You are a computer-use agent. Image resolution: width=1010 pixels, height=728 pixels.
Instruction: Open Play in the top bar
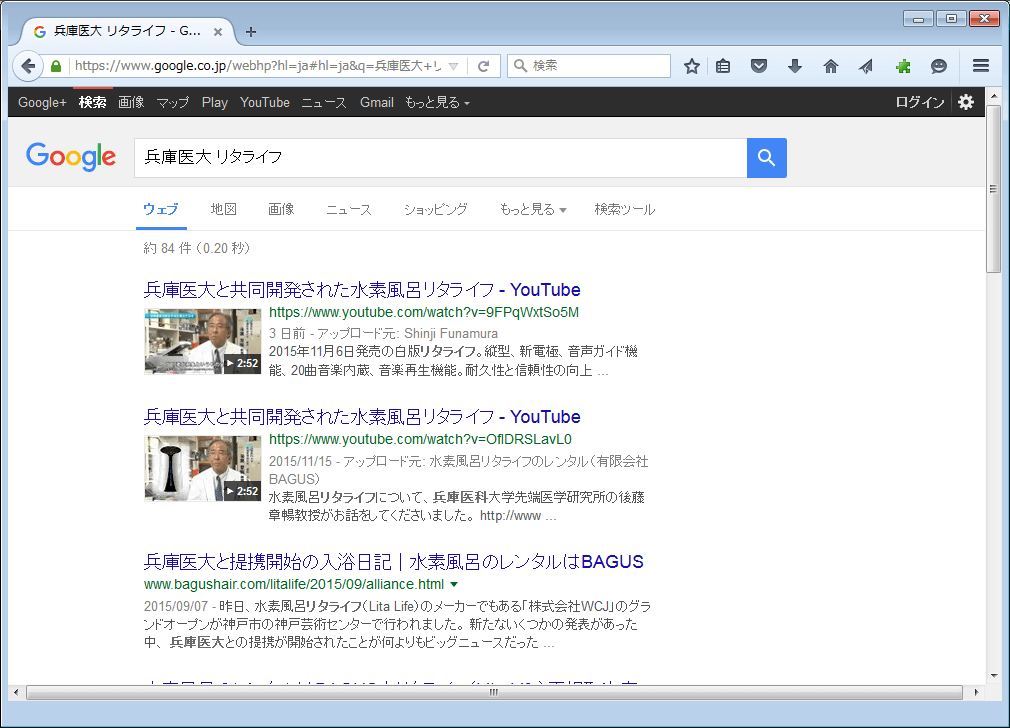click(x=214, y=102)
